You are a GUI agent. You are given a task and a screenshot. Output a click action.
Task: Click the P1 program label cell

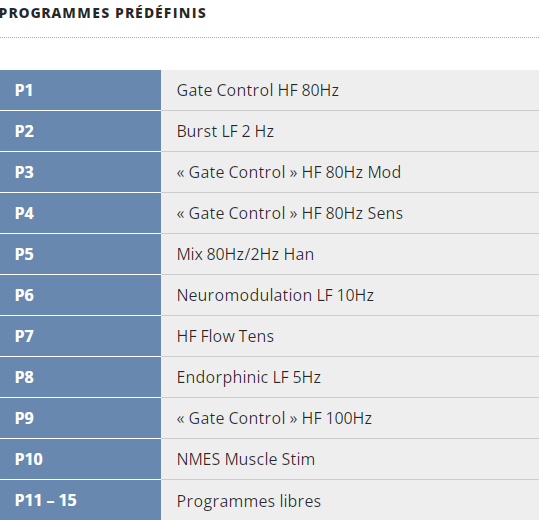click(80, 90)
